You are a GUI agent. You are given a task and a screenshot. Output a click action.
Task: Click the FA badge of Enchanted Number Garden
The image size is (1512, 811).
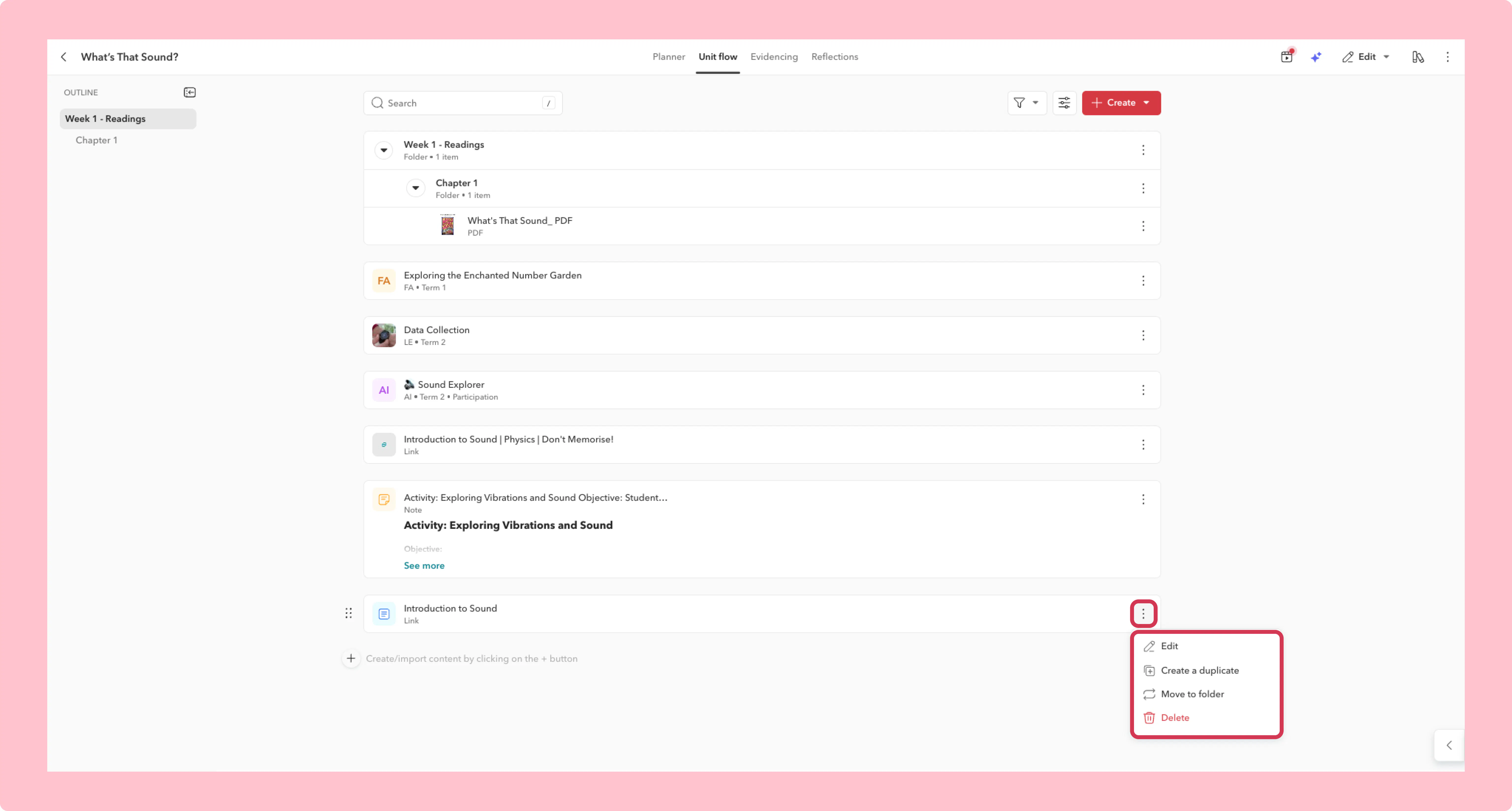[384, 281]
